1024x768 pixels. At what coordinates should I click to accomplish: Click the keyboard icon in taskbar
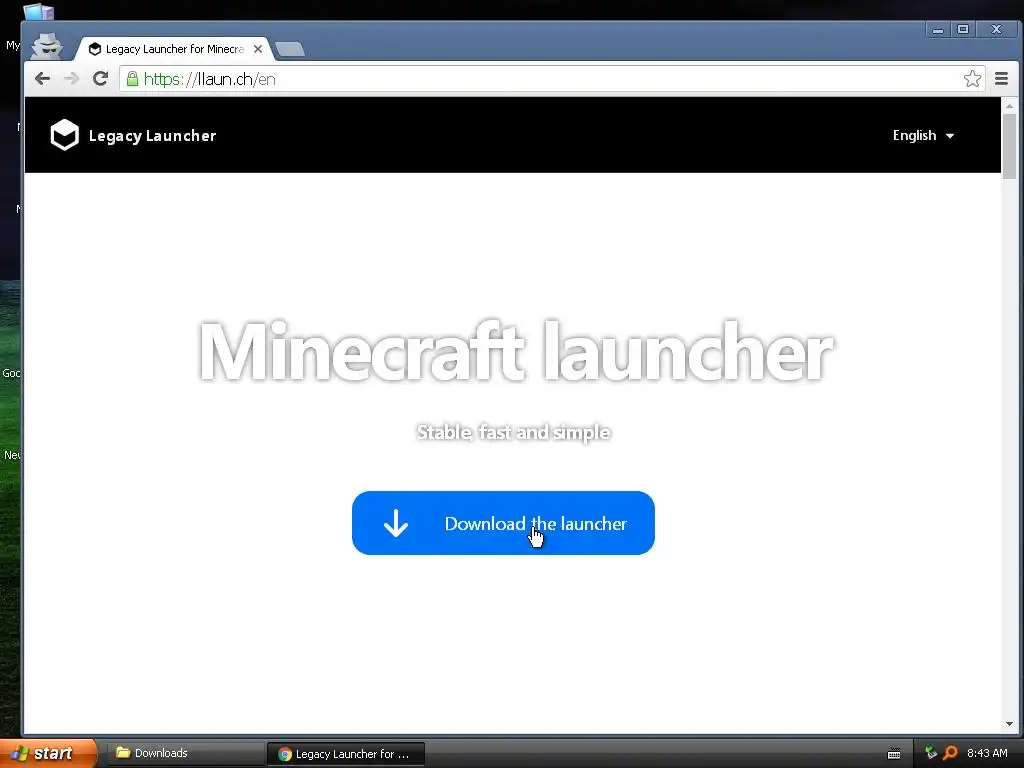pyautogui.click(x=894, y=754)
